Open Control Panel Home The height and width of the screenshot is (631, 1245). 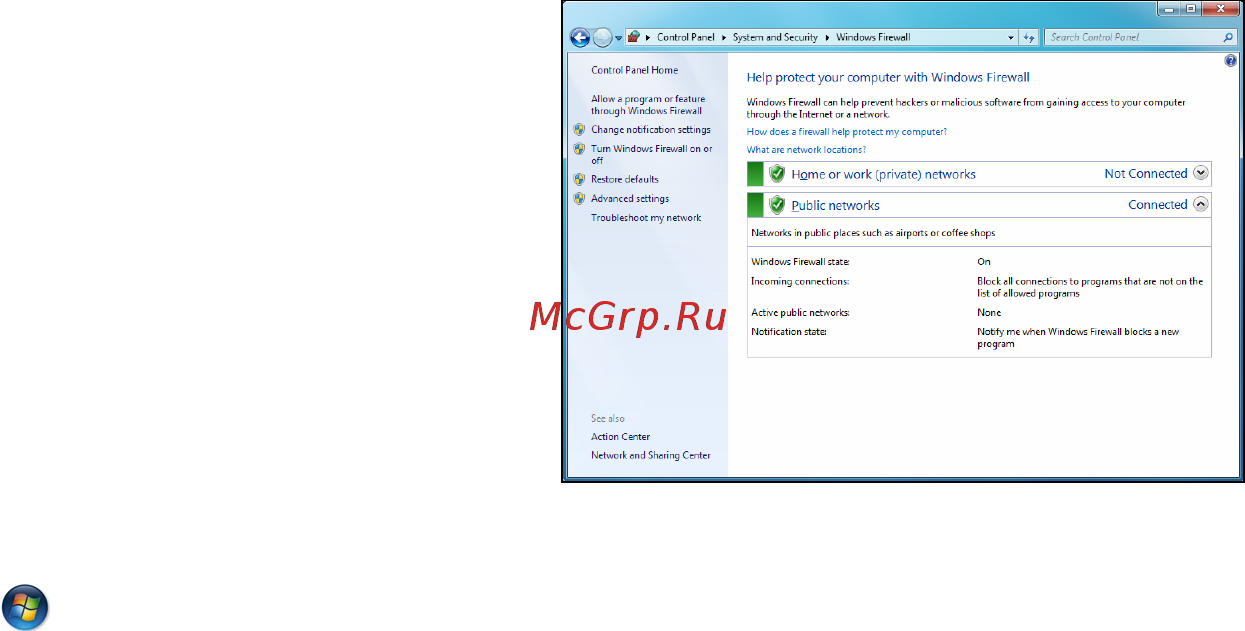(634, 70)
